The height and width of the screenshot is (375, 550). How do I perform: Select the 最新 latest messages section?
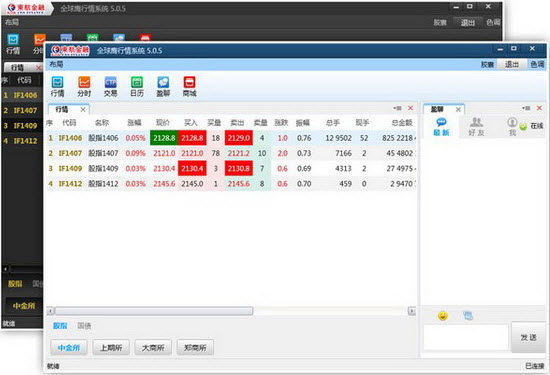point(441,127)
